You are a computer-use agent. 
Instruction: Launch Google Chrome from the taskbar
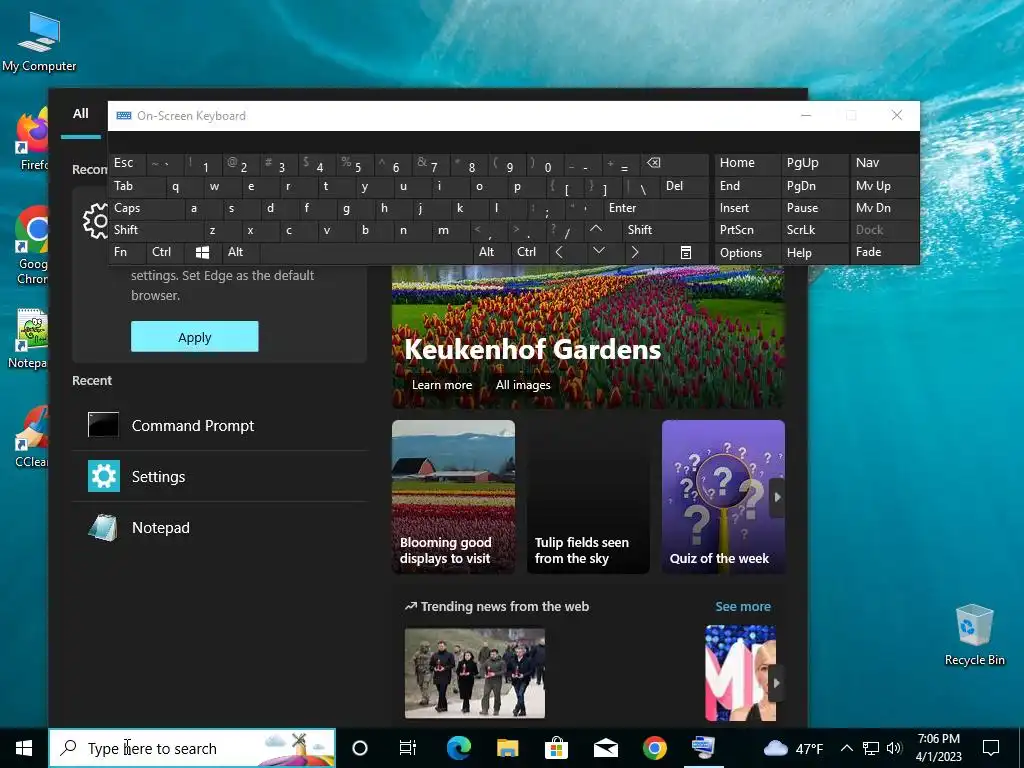pos(654,748)
